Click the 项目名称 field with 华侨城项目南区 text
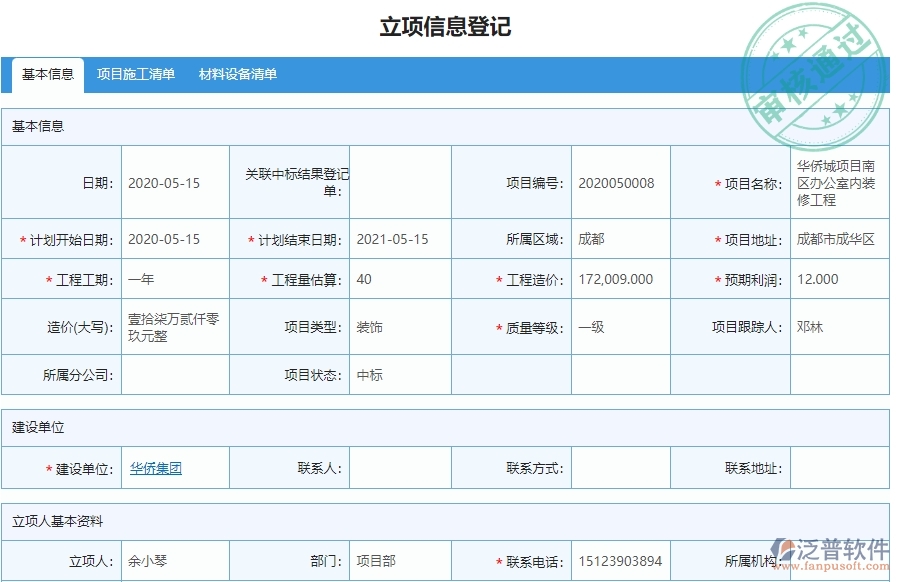The image size is (900, 582). pyautogui.click(x=836, y=183)
